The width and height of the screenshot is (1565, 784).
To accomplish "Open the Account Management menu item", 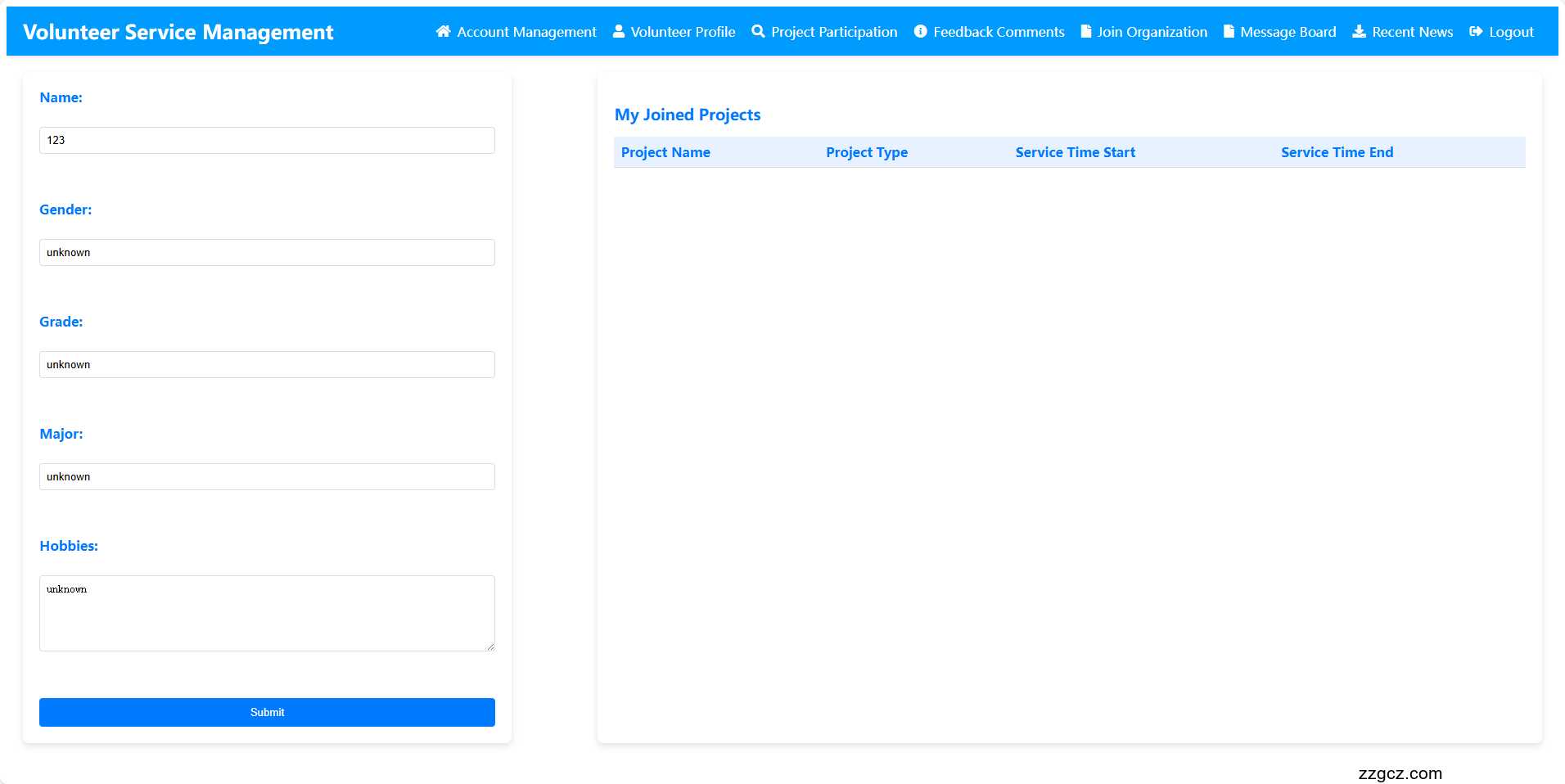I will pyautogui.click(x=526, y=32).
